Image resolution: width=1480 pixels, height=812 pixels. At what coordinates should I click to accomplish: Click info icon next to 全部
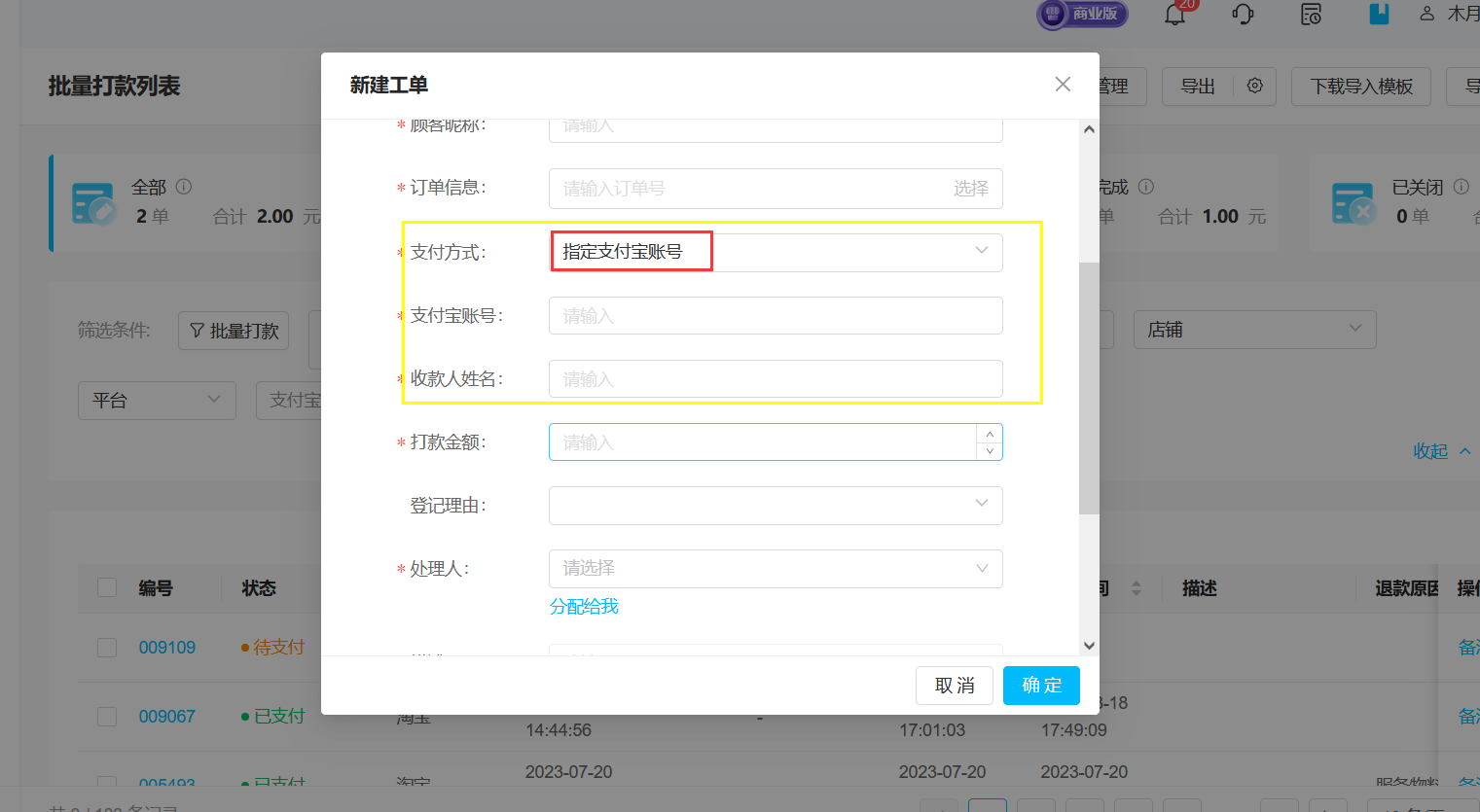pyautogui.click(x=184, y=186)
